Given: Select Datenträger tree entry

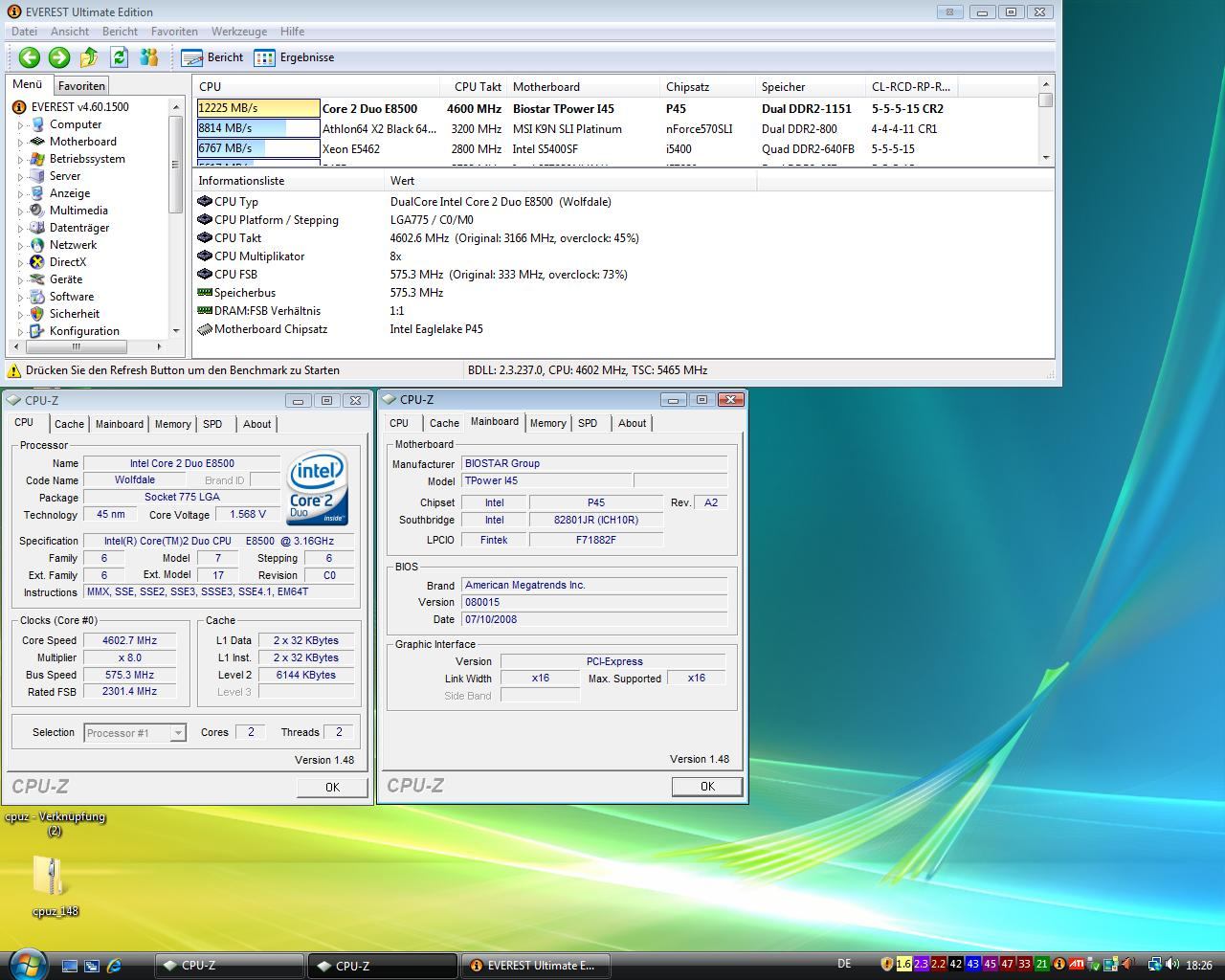Looking at the screenshot, I should point(79,228).
